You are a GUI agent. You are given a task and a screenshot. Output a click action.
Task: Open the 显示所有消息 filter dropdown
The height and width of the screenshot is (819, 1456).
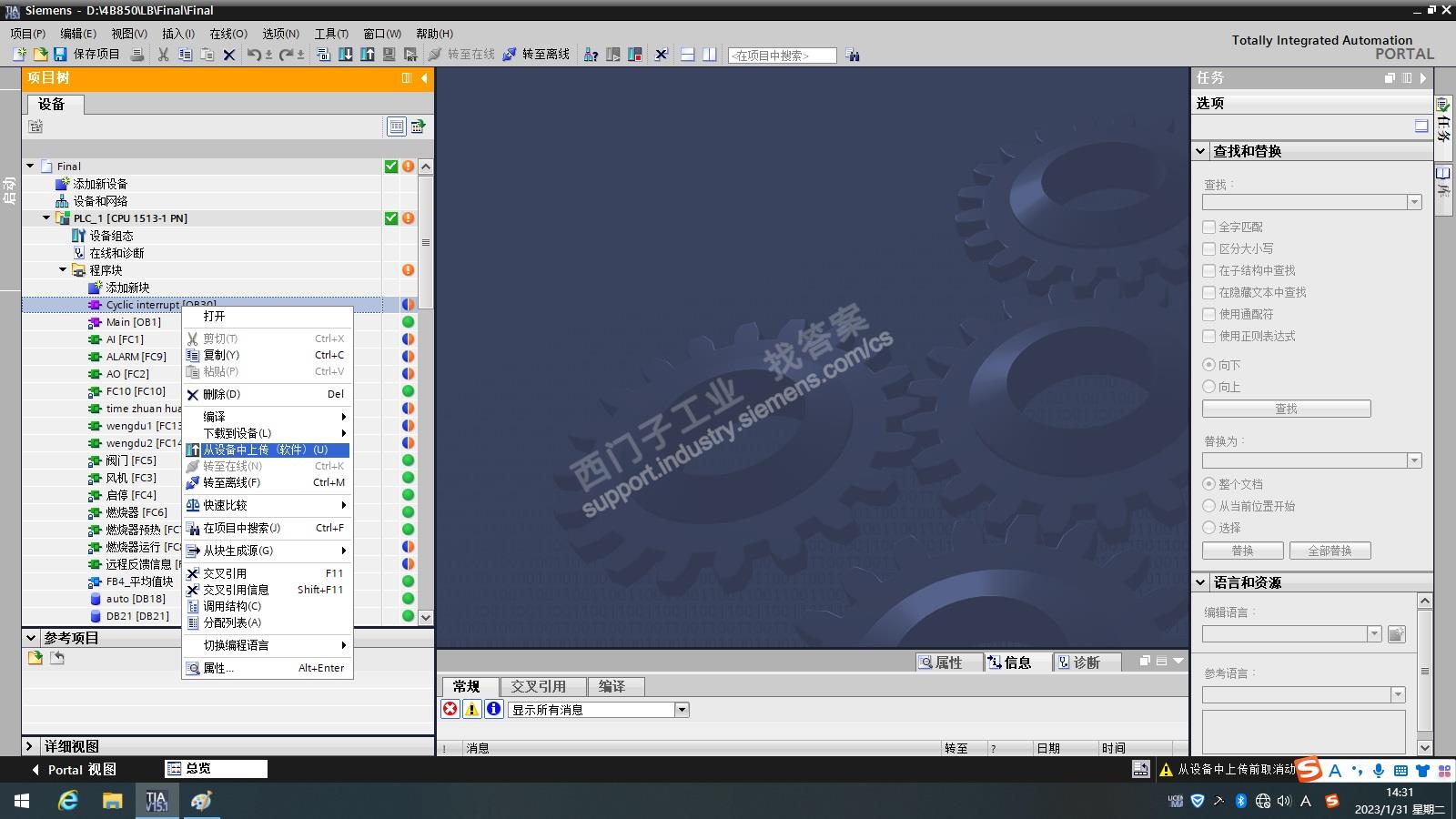click(x=682, y=710)
